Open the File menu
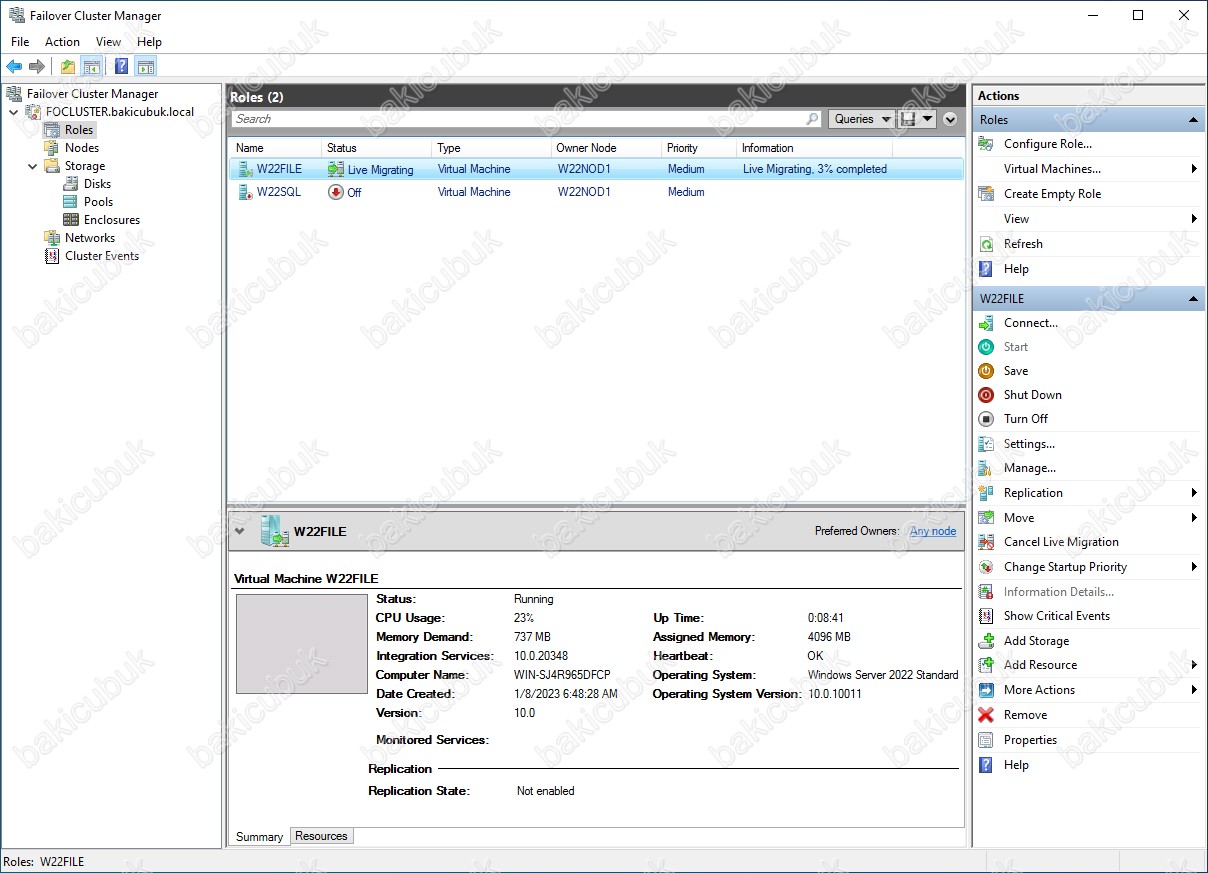The width and height of the screenshot is (1208, 873). click(x=20, y=42)
